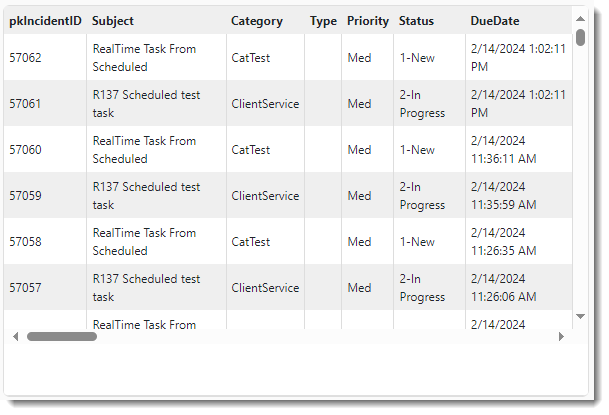Viewport: 609px width, 415px height.
Task: Click the vertical scrollbar thumb
Action: 581,37
